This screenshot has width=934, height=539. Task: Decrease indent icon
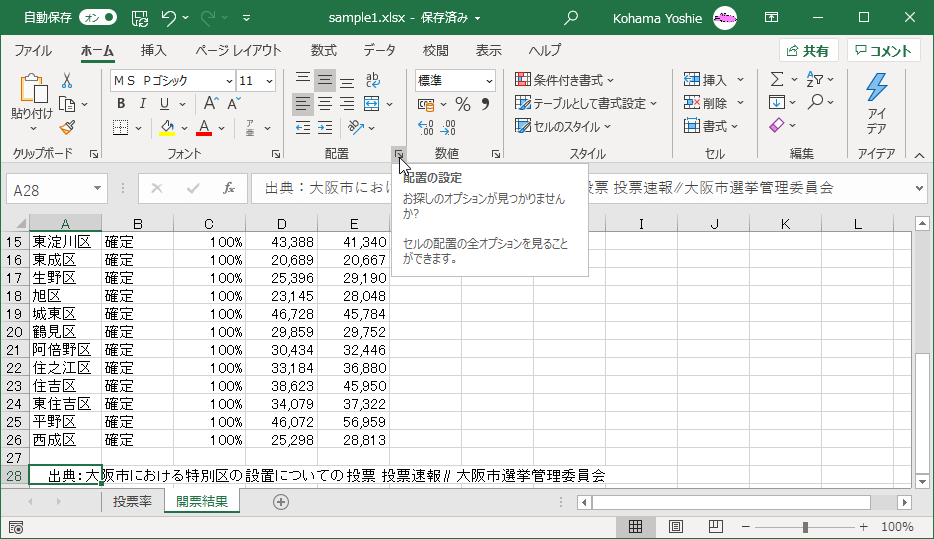point(303,127)
